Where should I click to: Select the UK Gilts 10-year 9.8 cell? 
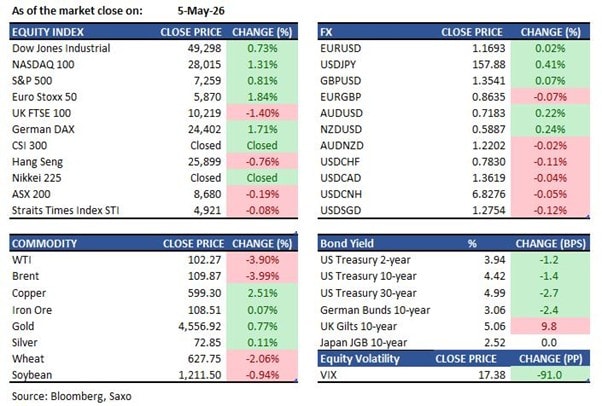(x=550, y=326)
